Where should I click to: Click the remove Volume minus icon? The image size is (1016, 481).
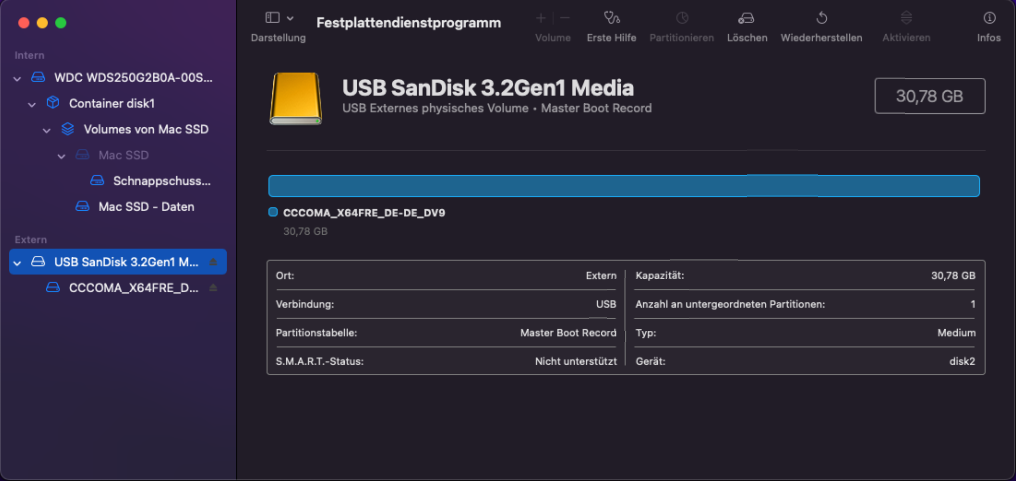pyautogui.click(x=565, y=18)
